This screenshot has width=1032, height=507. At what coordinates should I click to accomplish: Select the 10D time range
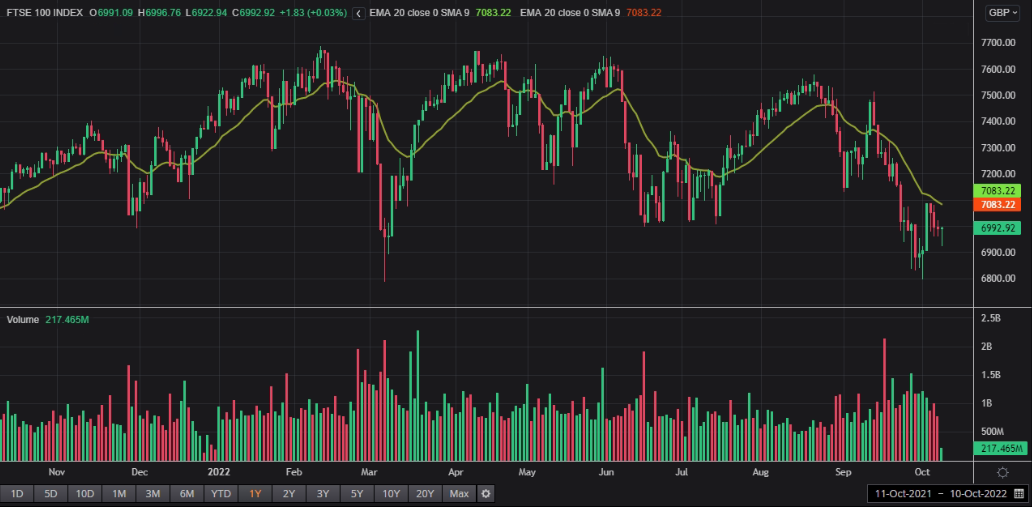(85, 493)
